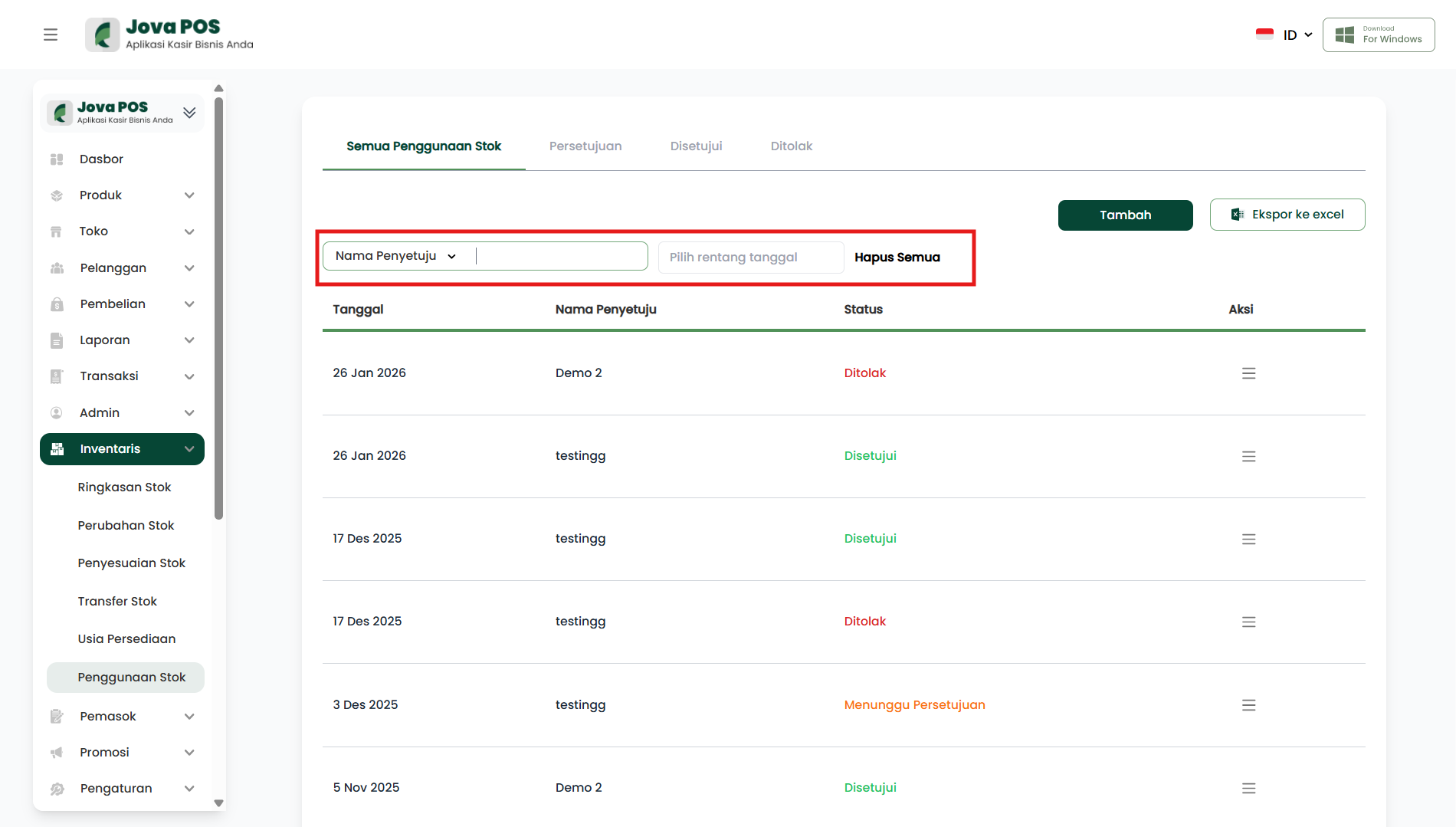
Task: Switch to the Persetujuan tab
Action: pyautogui.click(x=585, y=146)
